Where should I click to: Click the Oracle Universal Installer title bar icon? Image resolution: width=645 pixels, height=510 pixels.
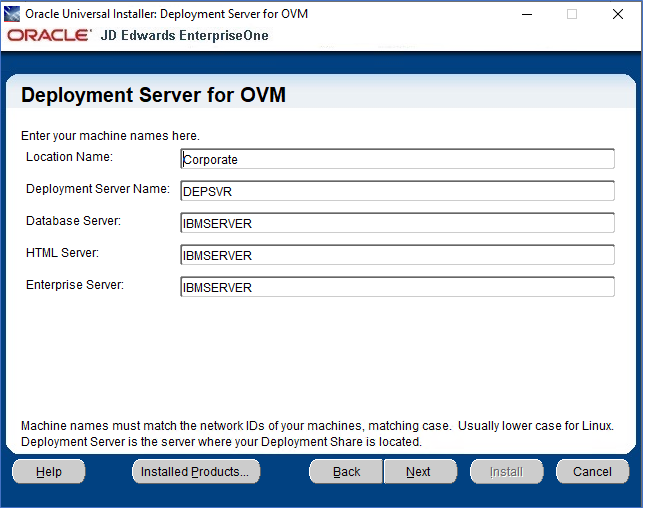12,14
